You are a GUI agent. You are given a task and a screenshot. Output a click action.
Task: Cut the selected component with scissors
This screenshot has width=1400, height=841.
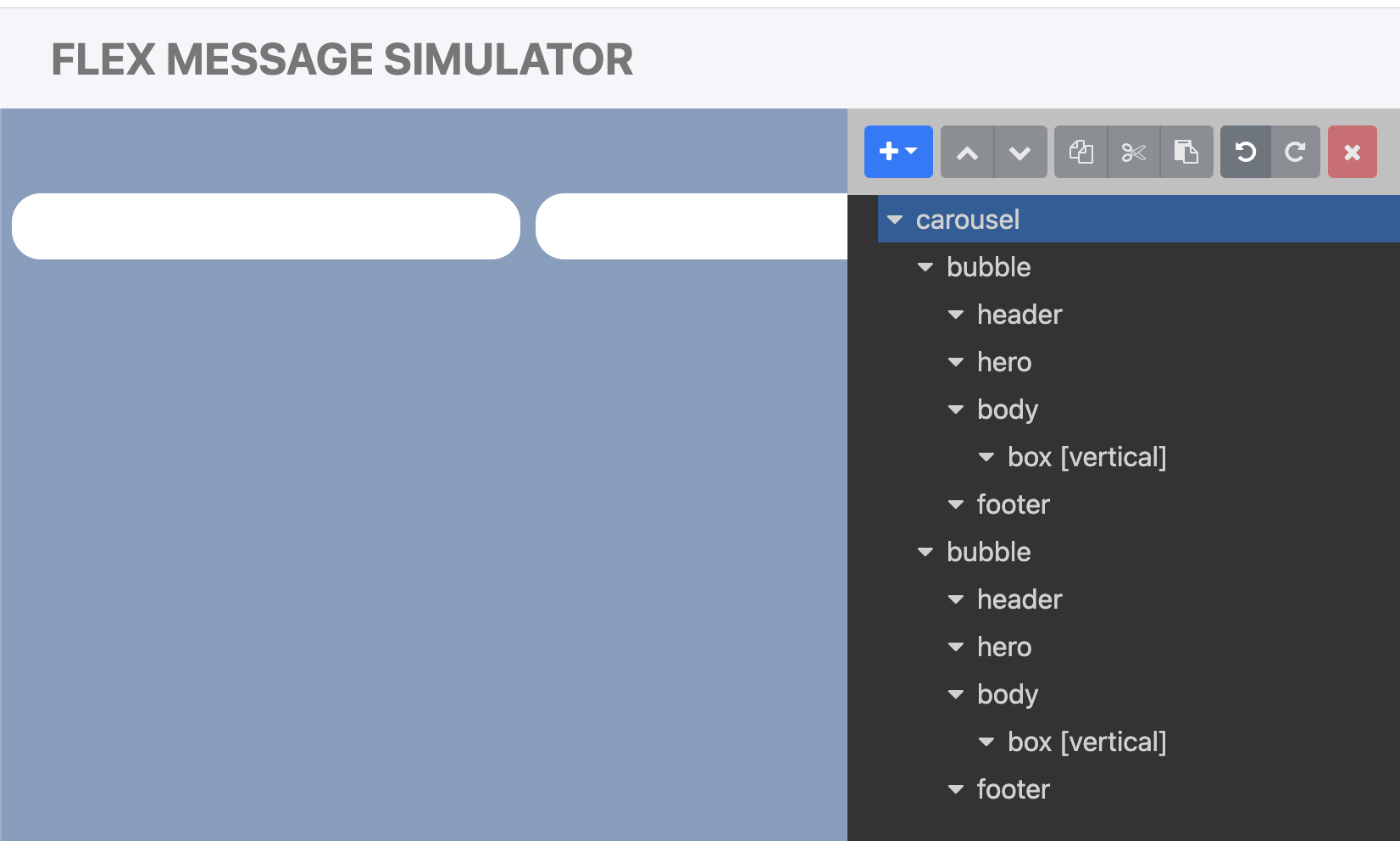point(1134,152)
